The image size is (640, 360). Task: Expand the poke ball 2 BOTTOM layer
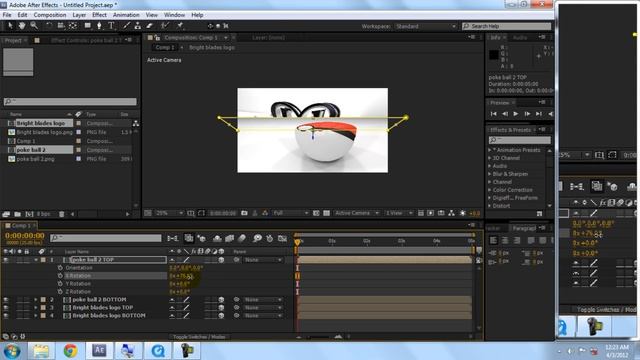click(36, 300)
